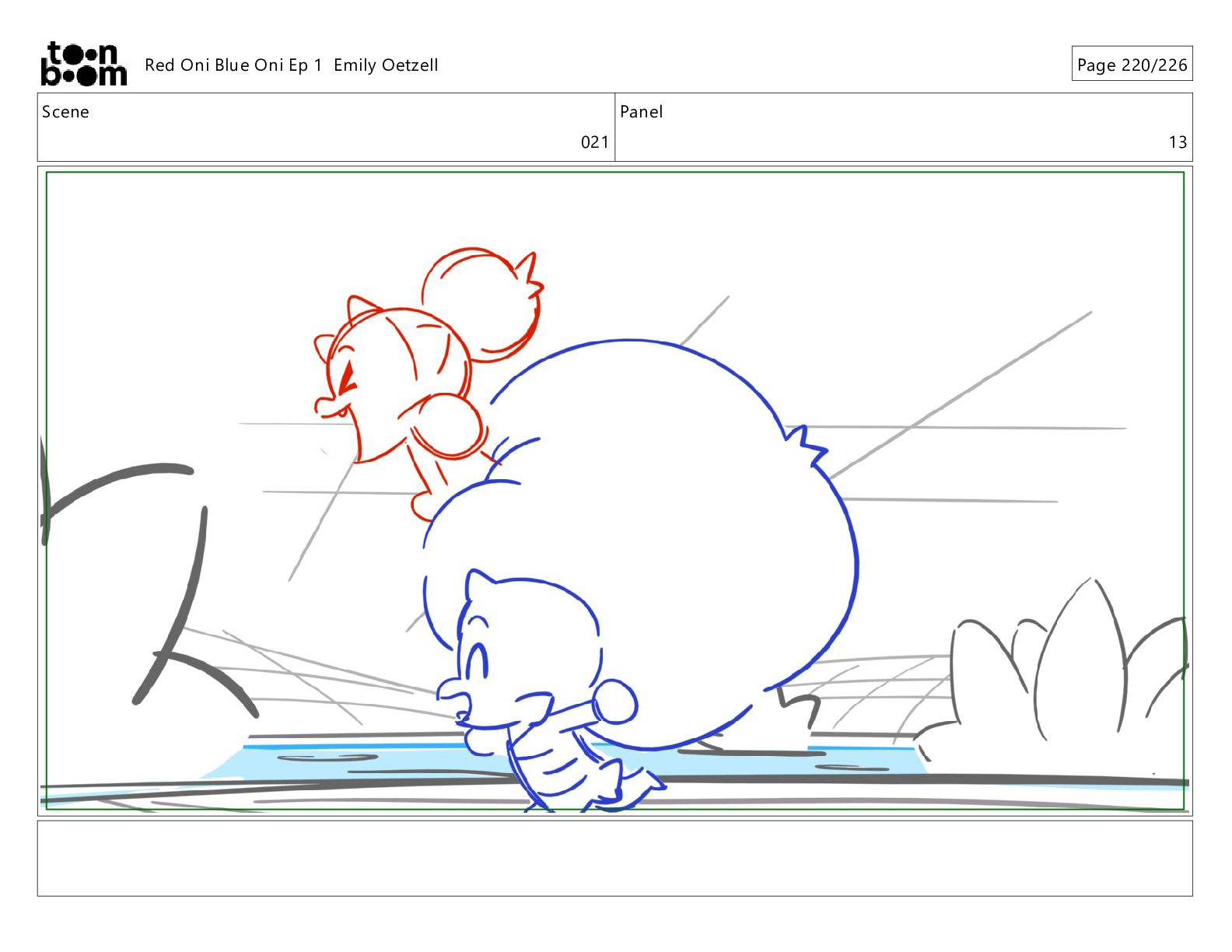Select the 'Emily Oetzell' author name
This screenshot has width=1232, height=952.
click(386, 65)
